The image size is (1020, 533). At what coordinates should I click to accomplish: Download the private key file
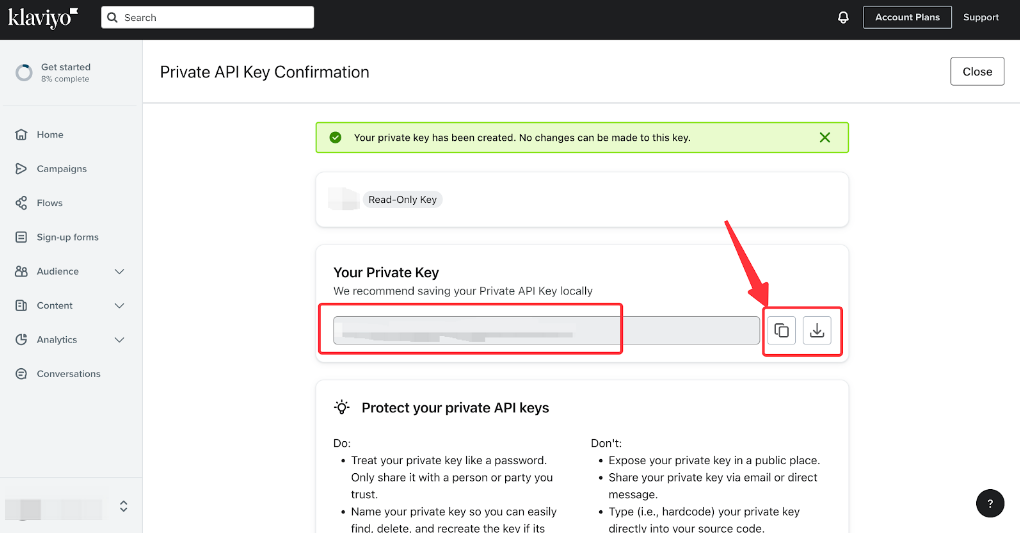(x=817, y=331)
